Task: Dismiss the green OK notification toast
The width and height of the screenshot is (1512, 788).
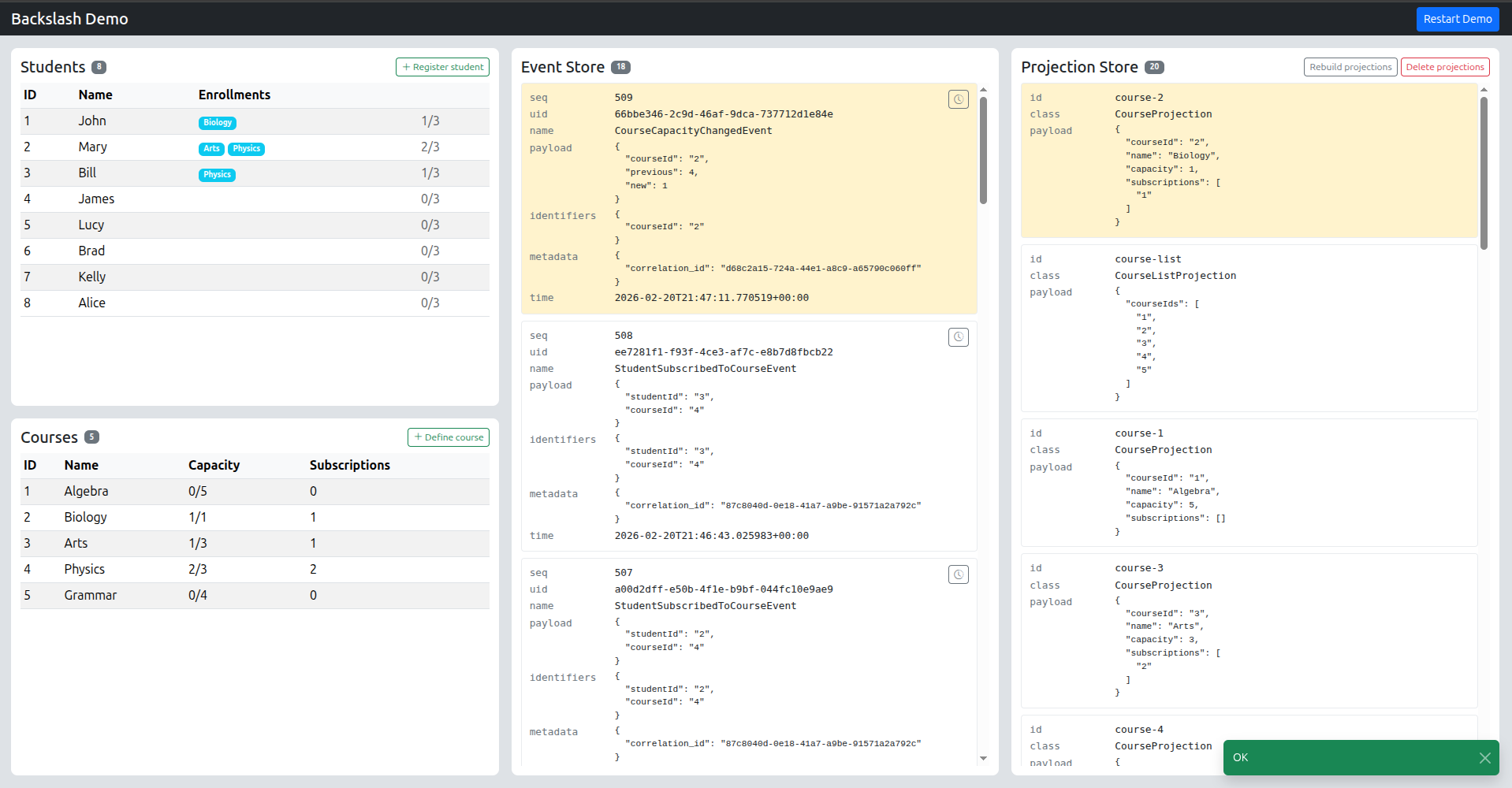Action: click(x=1484, y=757)
